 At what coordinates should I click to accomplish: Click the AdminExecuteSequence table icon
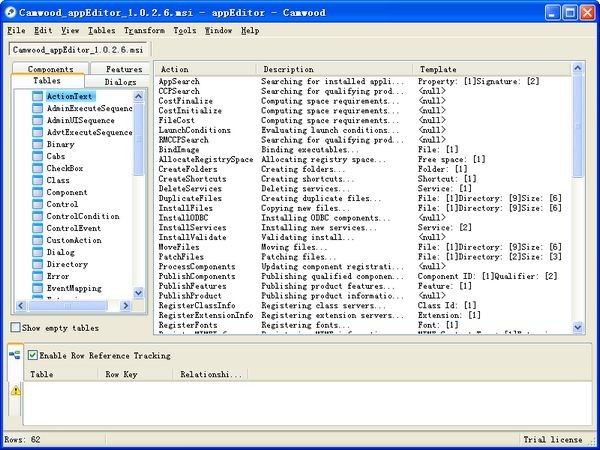(37, 109)
